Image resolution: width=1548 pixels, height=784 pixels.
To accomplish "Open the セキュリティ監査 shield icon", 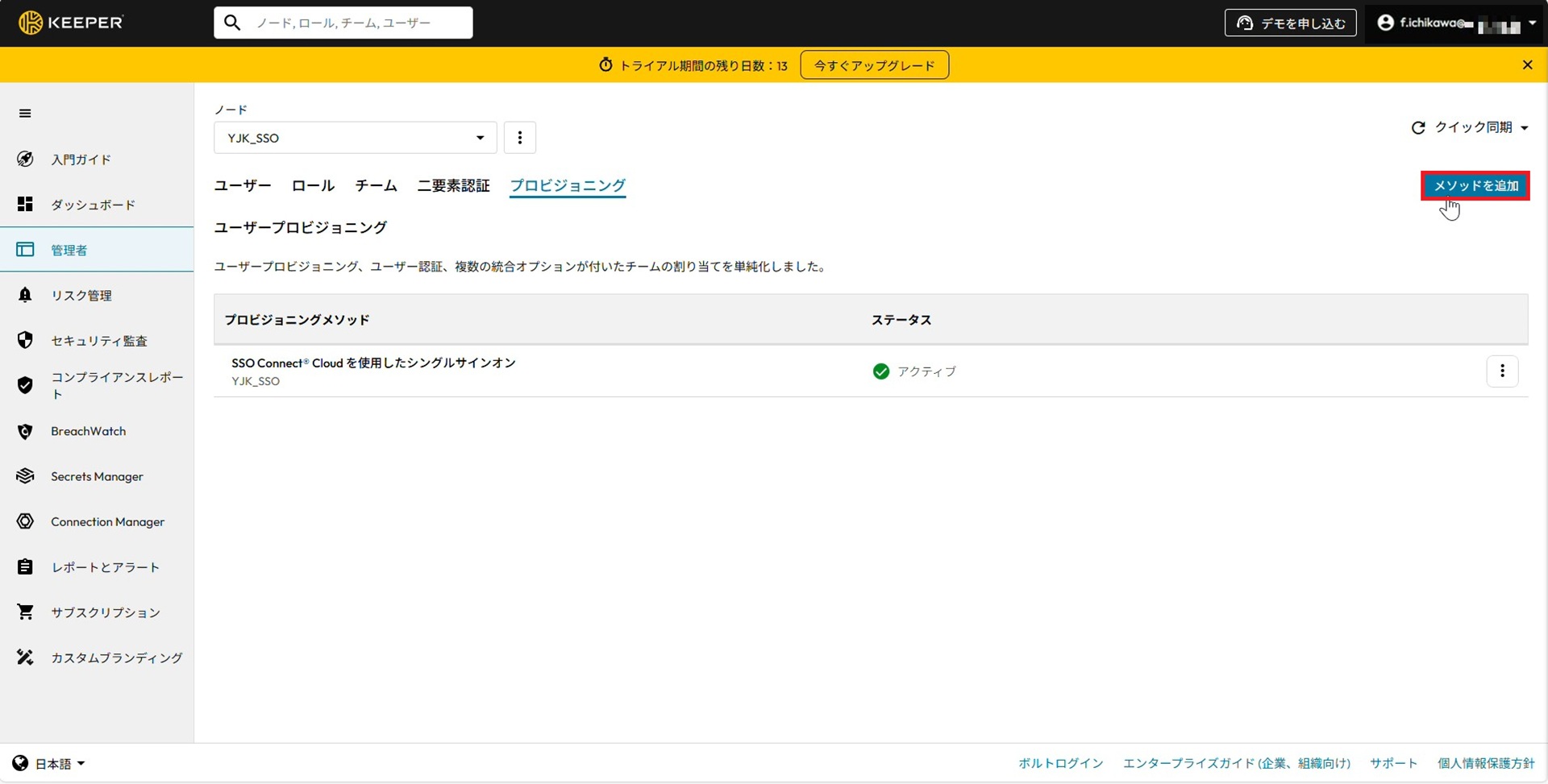I will pyautogui.click(x=25, y=341).
